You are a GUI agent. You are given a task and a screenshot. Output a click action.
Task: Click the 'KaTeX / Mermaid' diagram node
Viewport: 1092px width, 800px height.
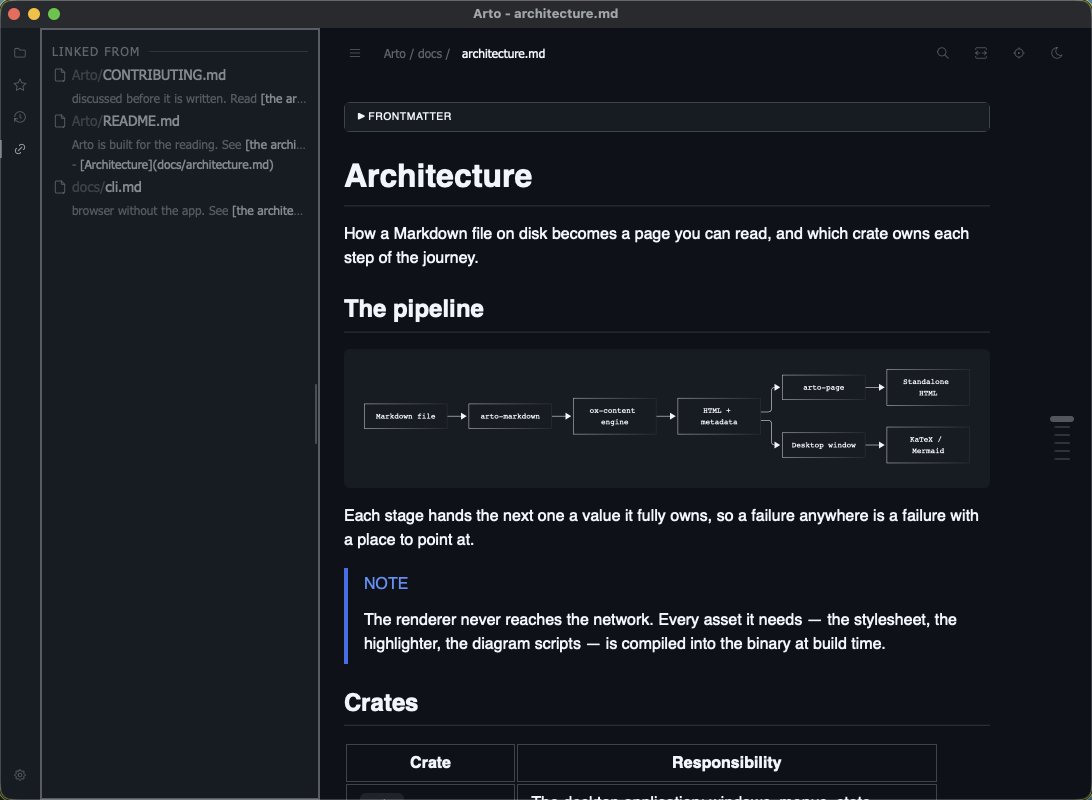pyautogui.click(x=928, y=445)
